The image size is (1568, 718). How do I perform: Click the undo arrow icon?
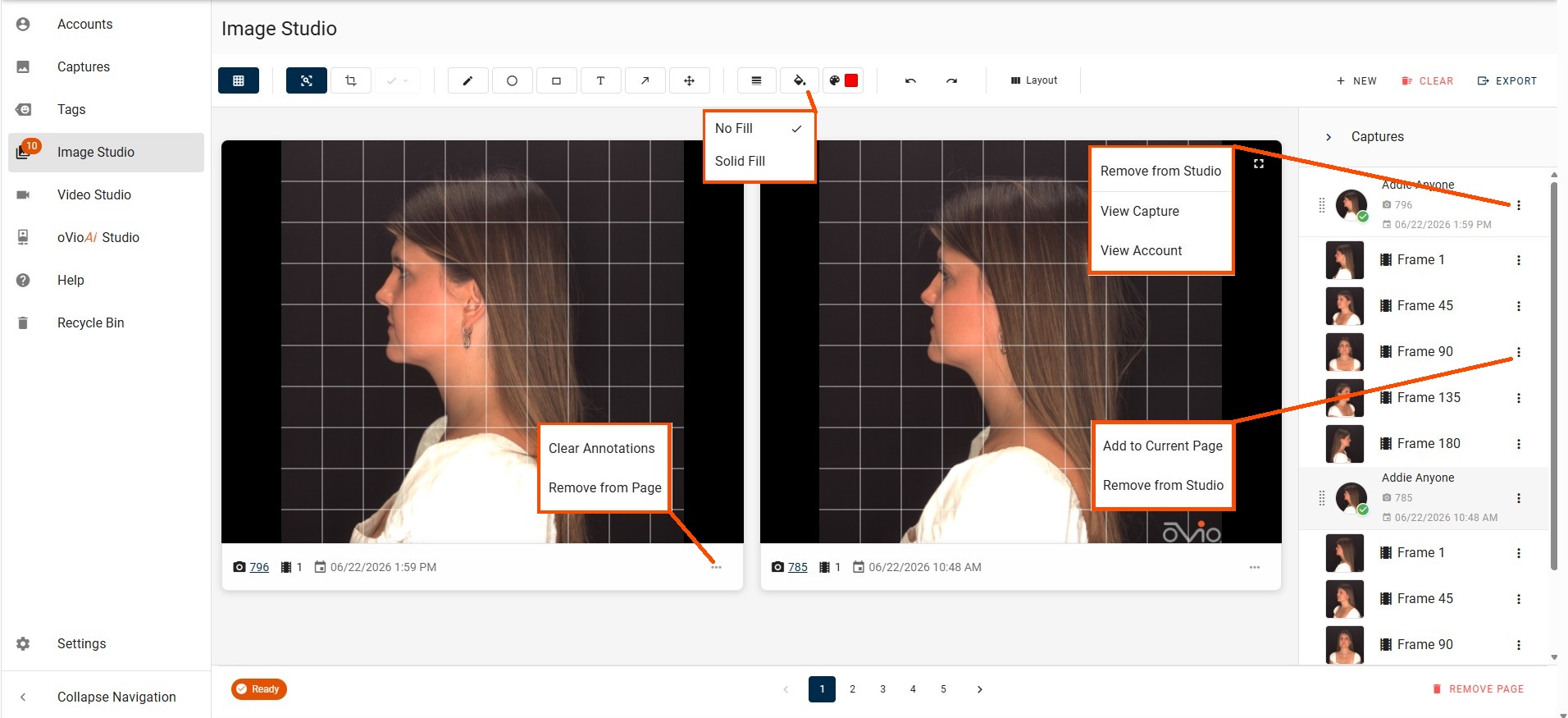click(910, 80)
